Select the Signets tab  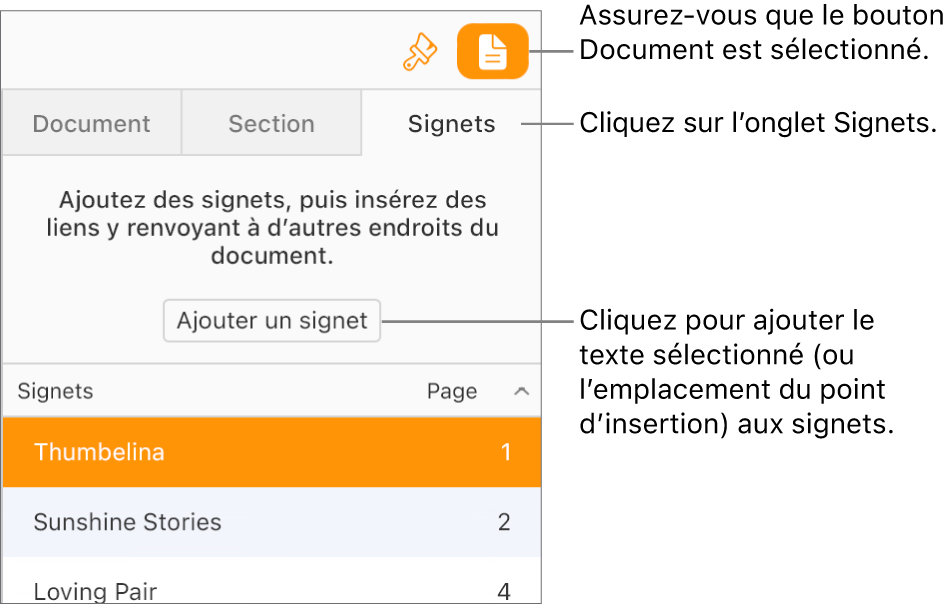(451, 123)
